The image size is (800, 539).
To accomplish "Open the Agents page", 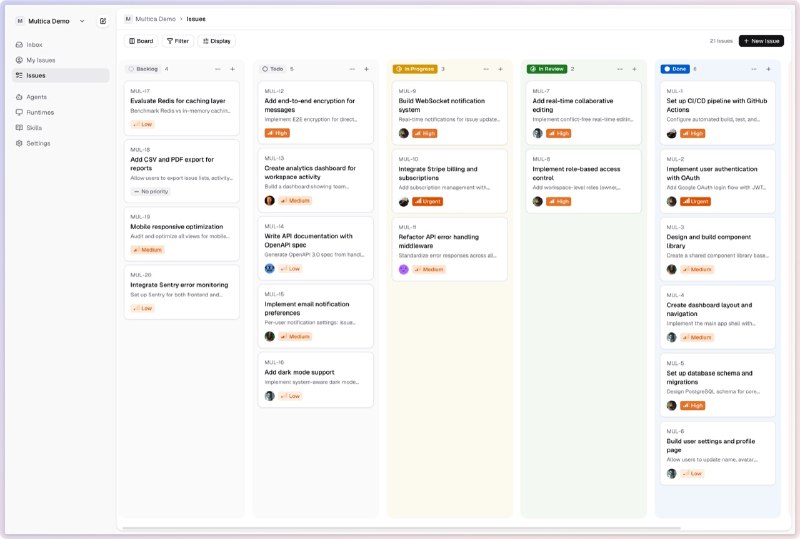I will (60, 96).
